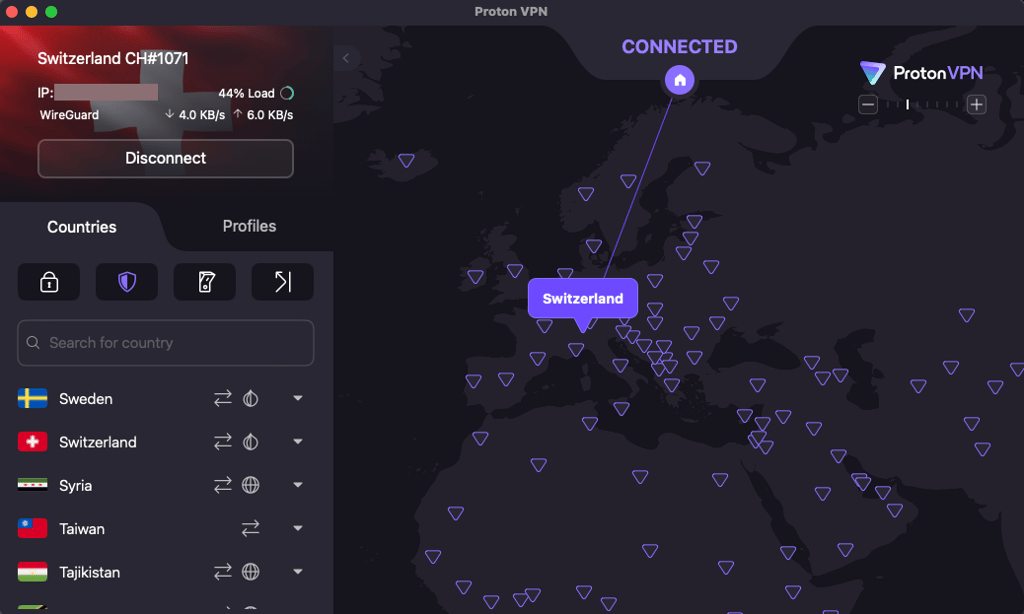Switch to the Countries tab
This screenshot has height=614, width=1024.
(82, 227)
